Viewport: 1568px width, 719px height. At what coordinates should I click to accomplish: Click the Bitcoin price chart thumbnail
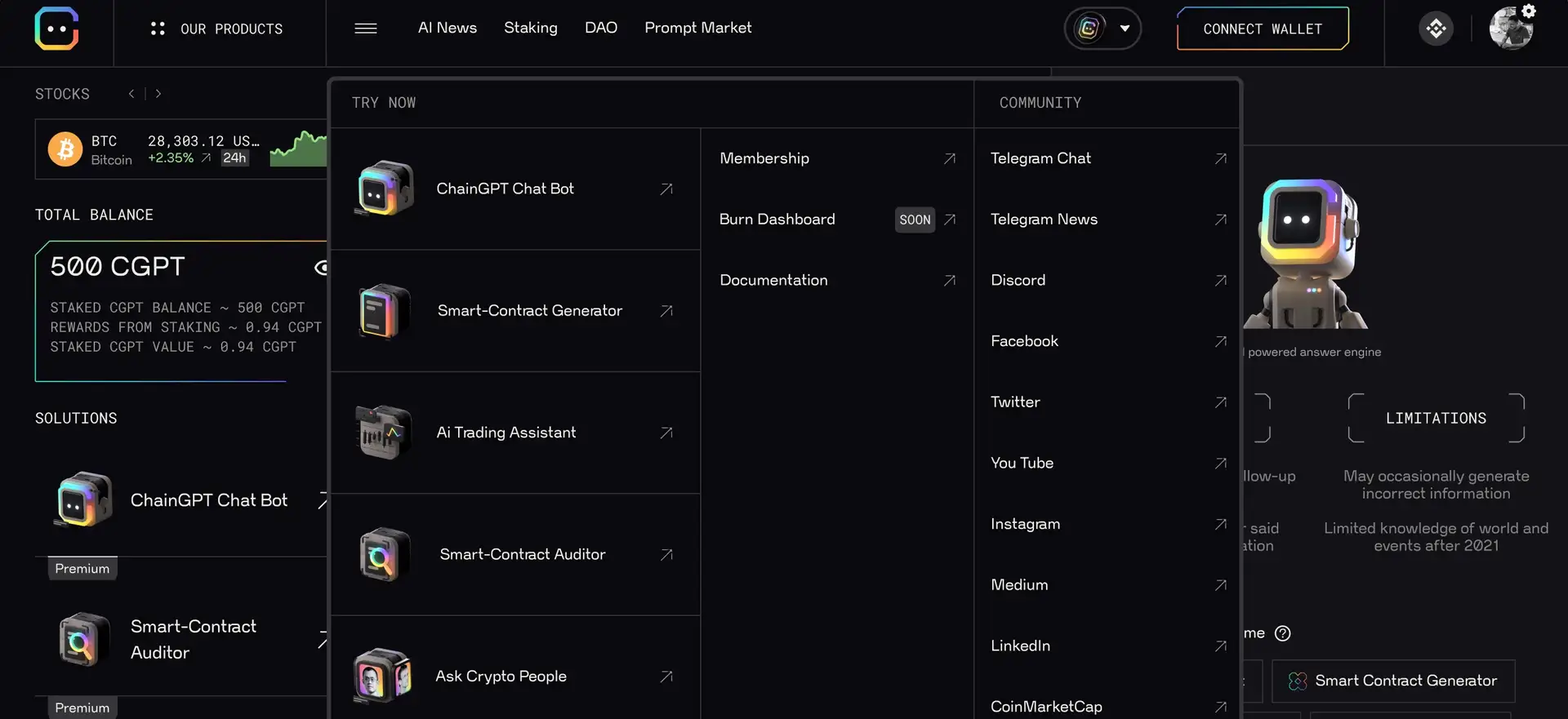tap(299, 149)
